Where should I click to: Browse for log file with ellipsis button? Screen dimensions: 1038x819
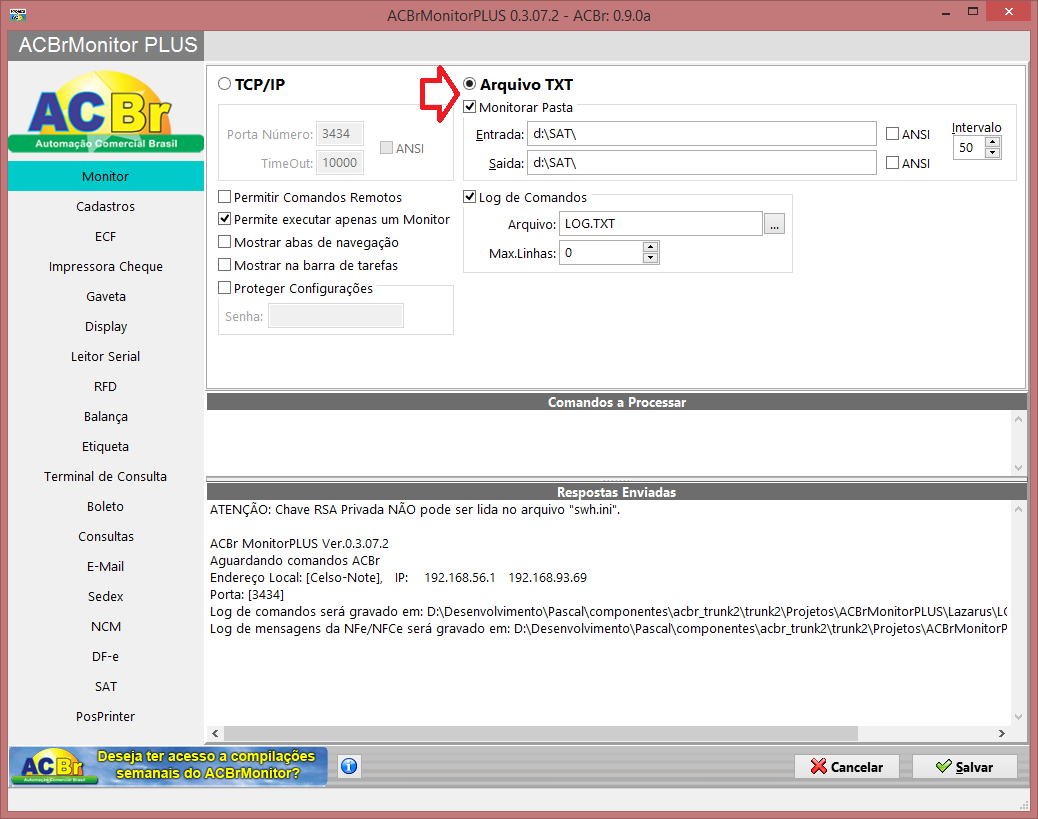(775, 224)
